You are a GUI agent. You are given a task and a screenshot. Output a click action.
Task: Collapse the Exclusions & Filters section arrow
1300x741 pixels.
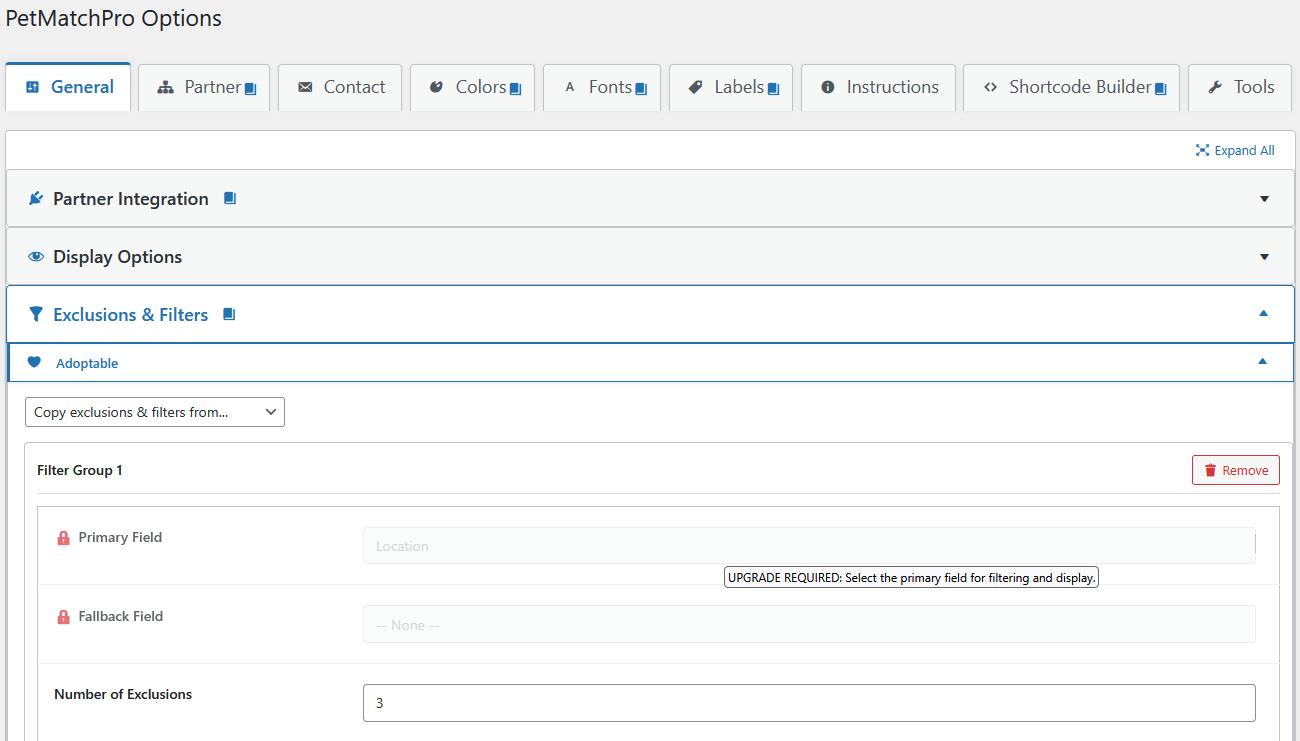(1263, 314)
